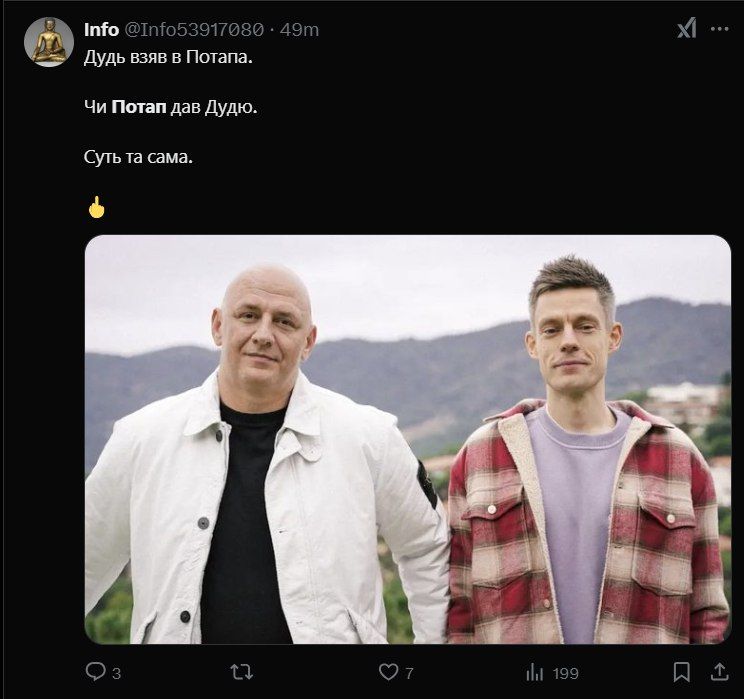Image resolution: width=744 pixels, height=699 pixels.
Task: Click the @Info53917080 handle
Action: point(194,29)
